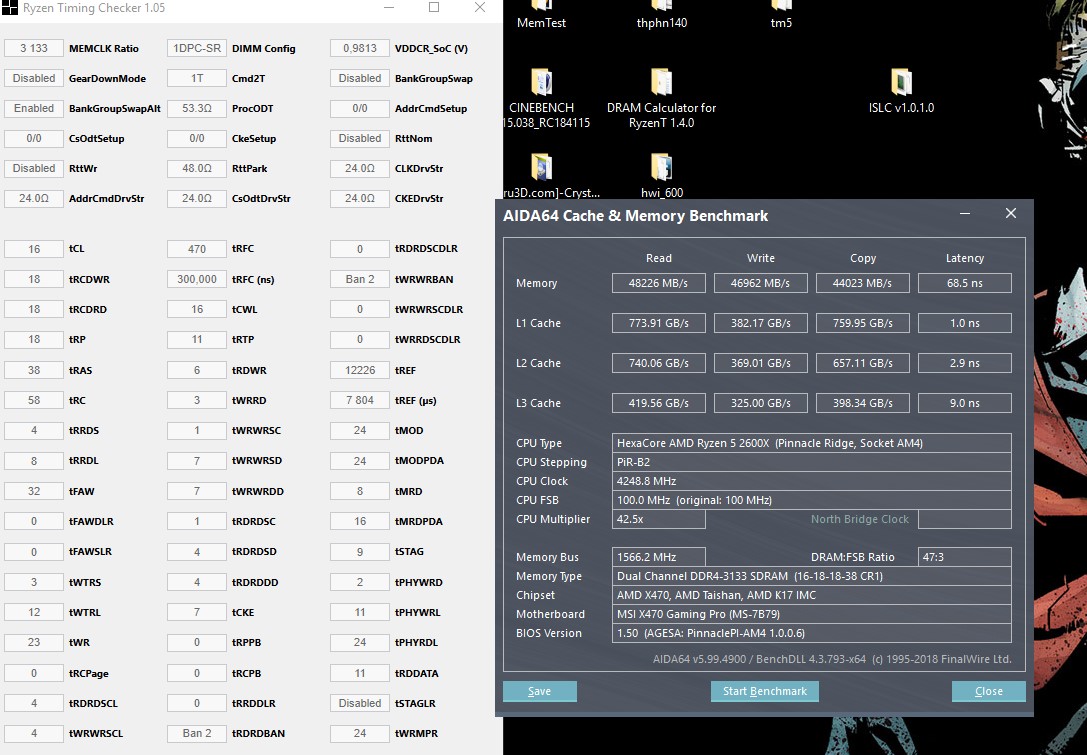Image resolution: width=1087 pixels, height=755 pixels.
Task: Click the CPU Stepping PiR-B2 field
Action: (x=812, y=462)
